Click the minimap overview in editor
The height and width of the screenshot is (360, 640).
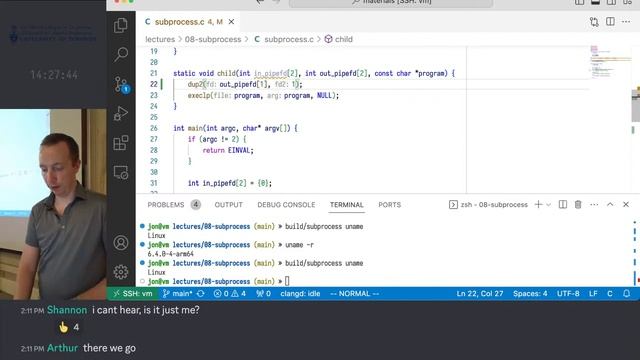(610, 63)
